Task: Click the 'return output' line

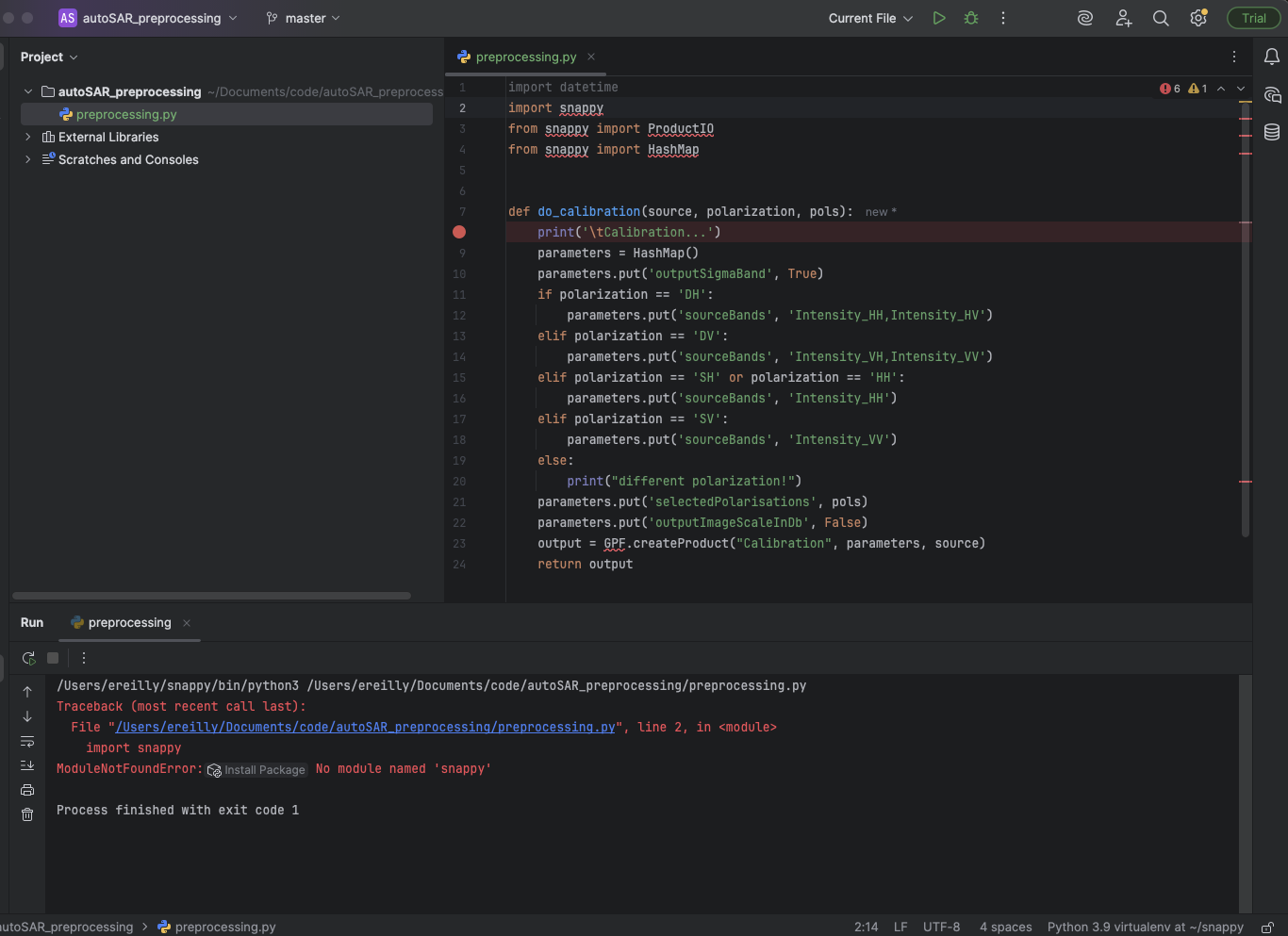Action: coord(585,564)
